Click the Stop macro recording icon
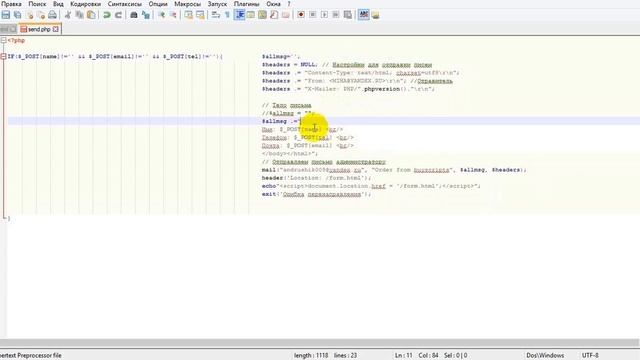The image size is (640, 360). 313,15
